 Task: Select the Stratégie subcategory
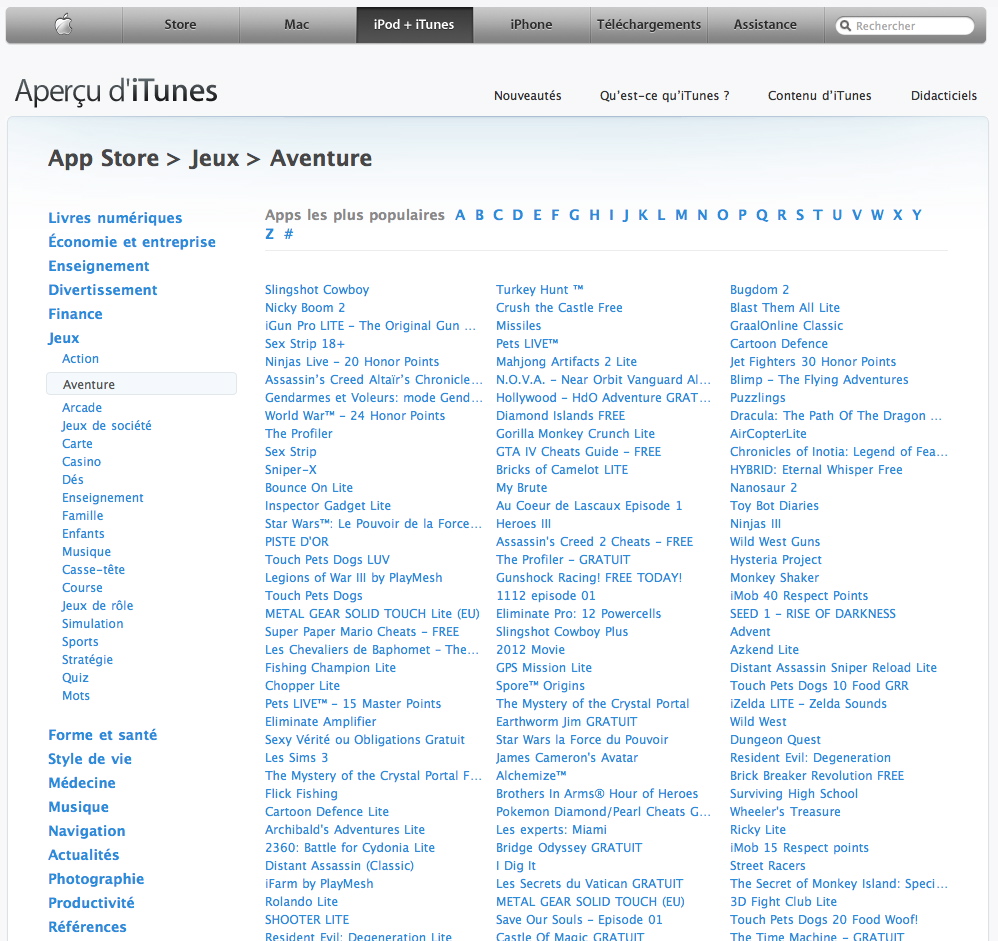click(x=87, y=660)
